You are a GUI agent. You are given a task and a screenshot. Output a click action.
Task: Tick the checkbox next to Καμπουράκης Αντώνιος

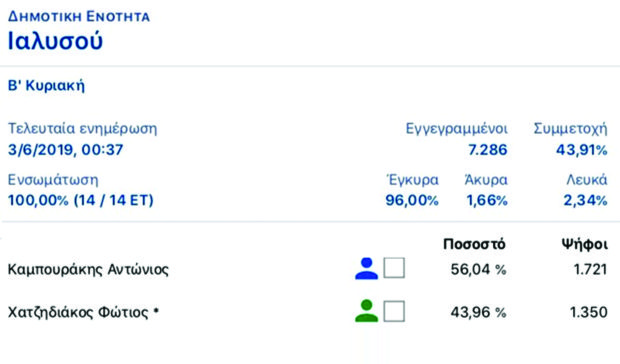pyautogui.click(x=394, y=268)
